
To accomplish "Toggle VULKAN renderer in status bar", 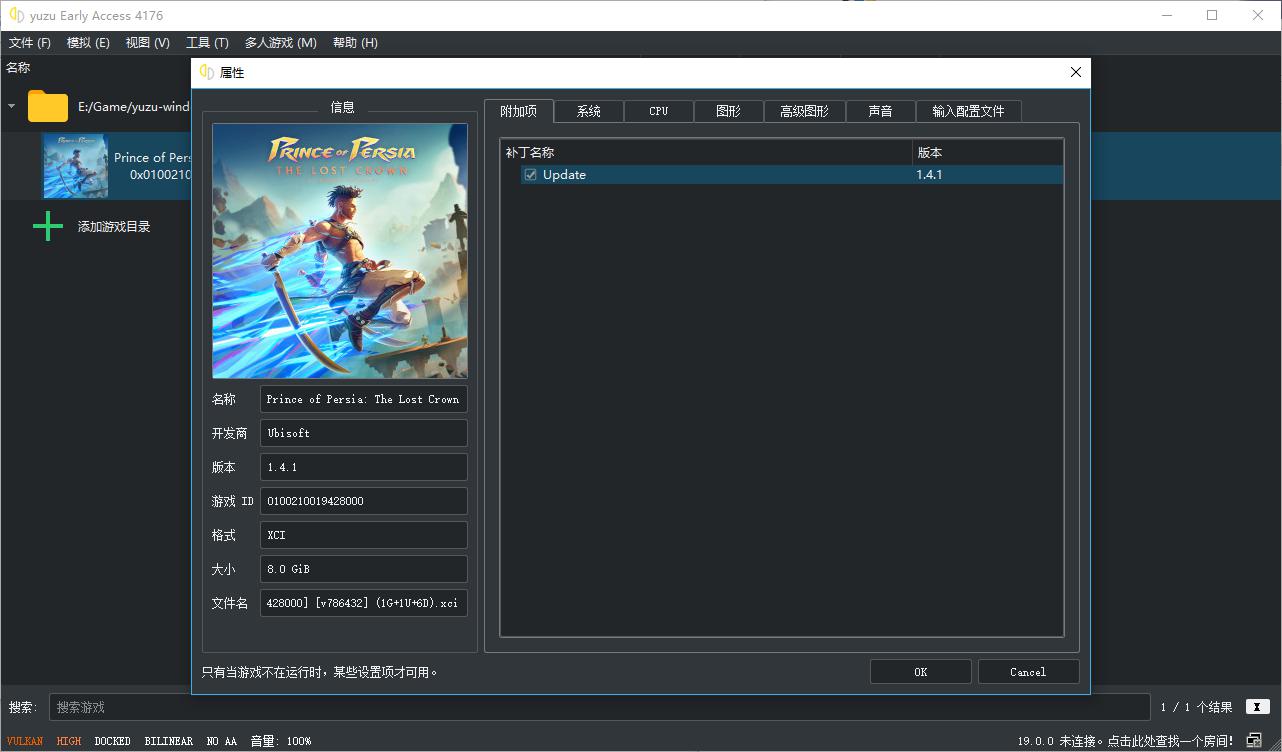I will tap(25, 741).
